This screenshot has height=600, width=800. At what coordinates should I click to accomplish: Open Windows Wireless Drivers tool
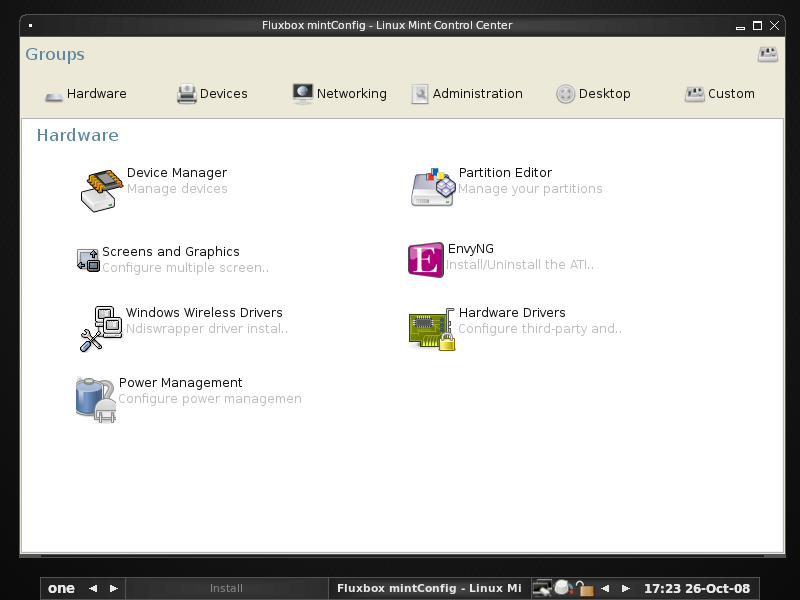pos(203,313)
